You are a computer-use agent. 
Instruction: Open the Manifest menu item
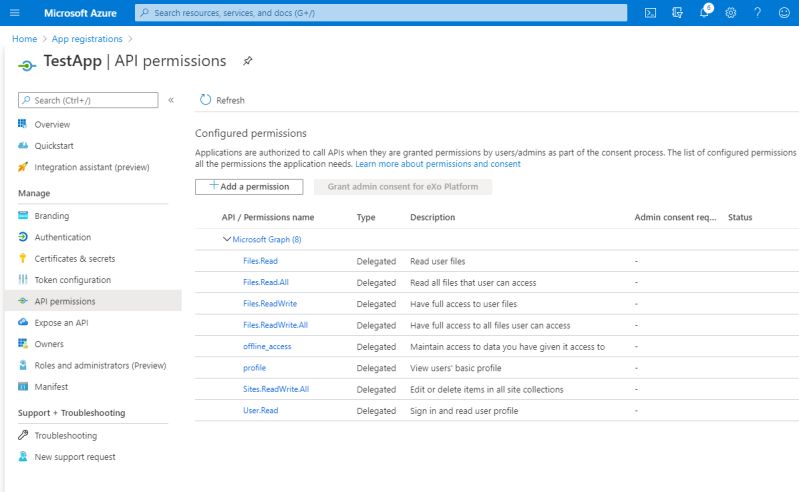tap(51, 387)
